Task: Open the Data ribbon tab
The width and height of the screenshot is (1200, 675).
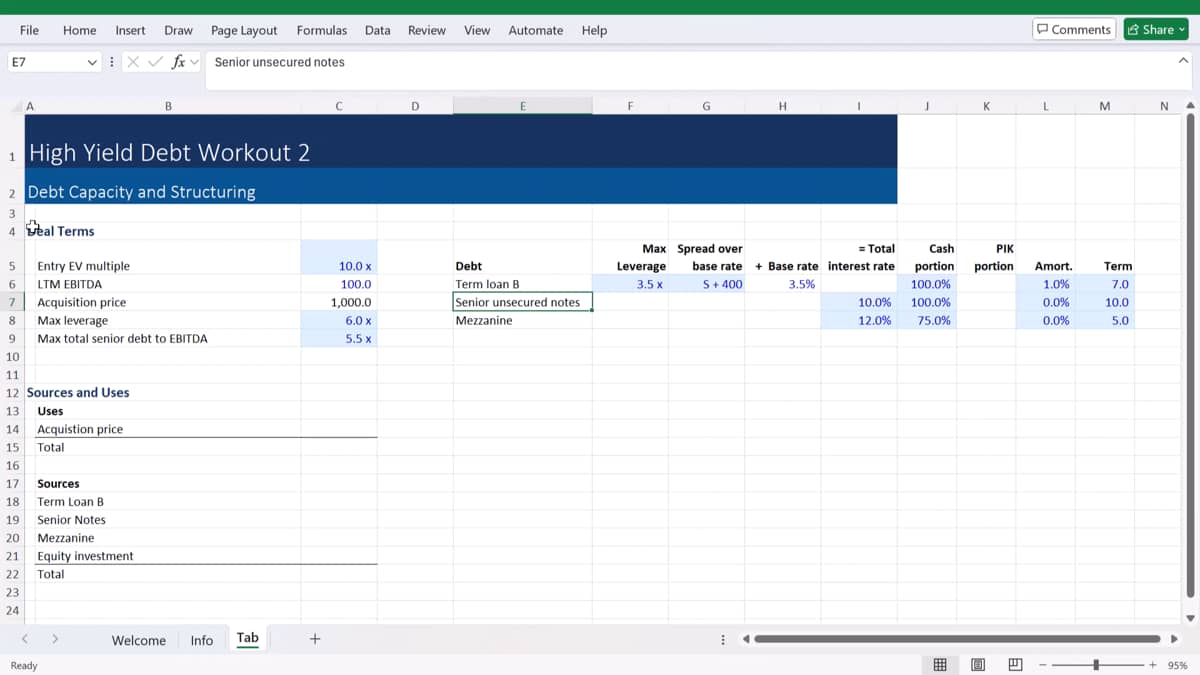Action: tap(377, 30)
